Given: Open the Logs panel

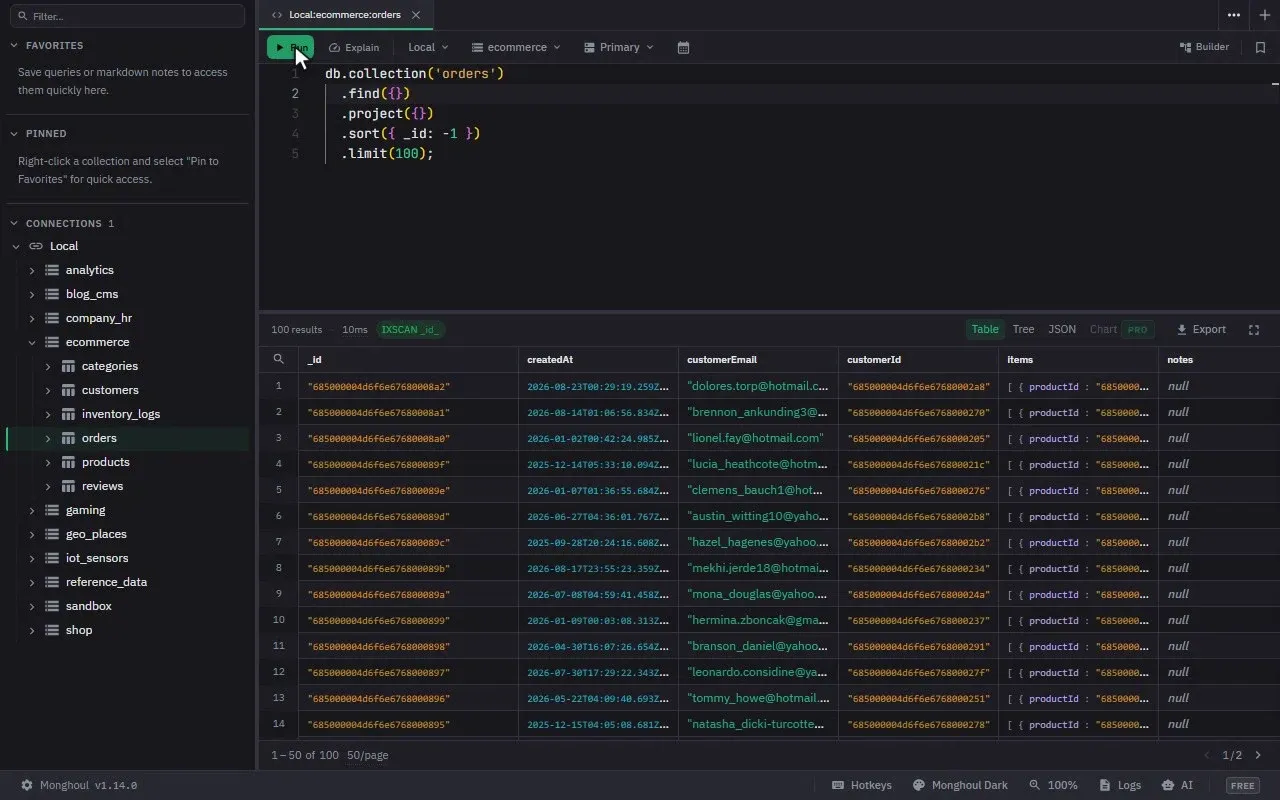Looking at the screenshot, I should [1120, 786].
